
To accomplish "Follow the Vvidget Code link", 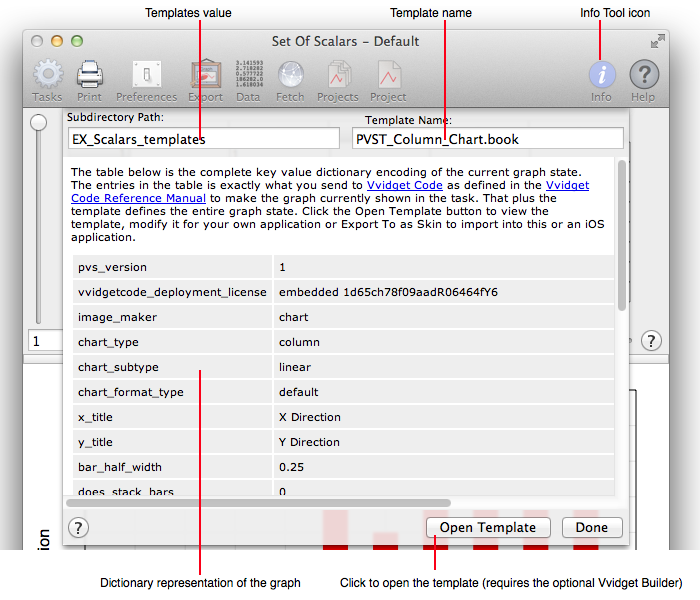I will 404,185.
